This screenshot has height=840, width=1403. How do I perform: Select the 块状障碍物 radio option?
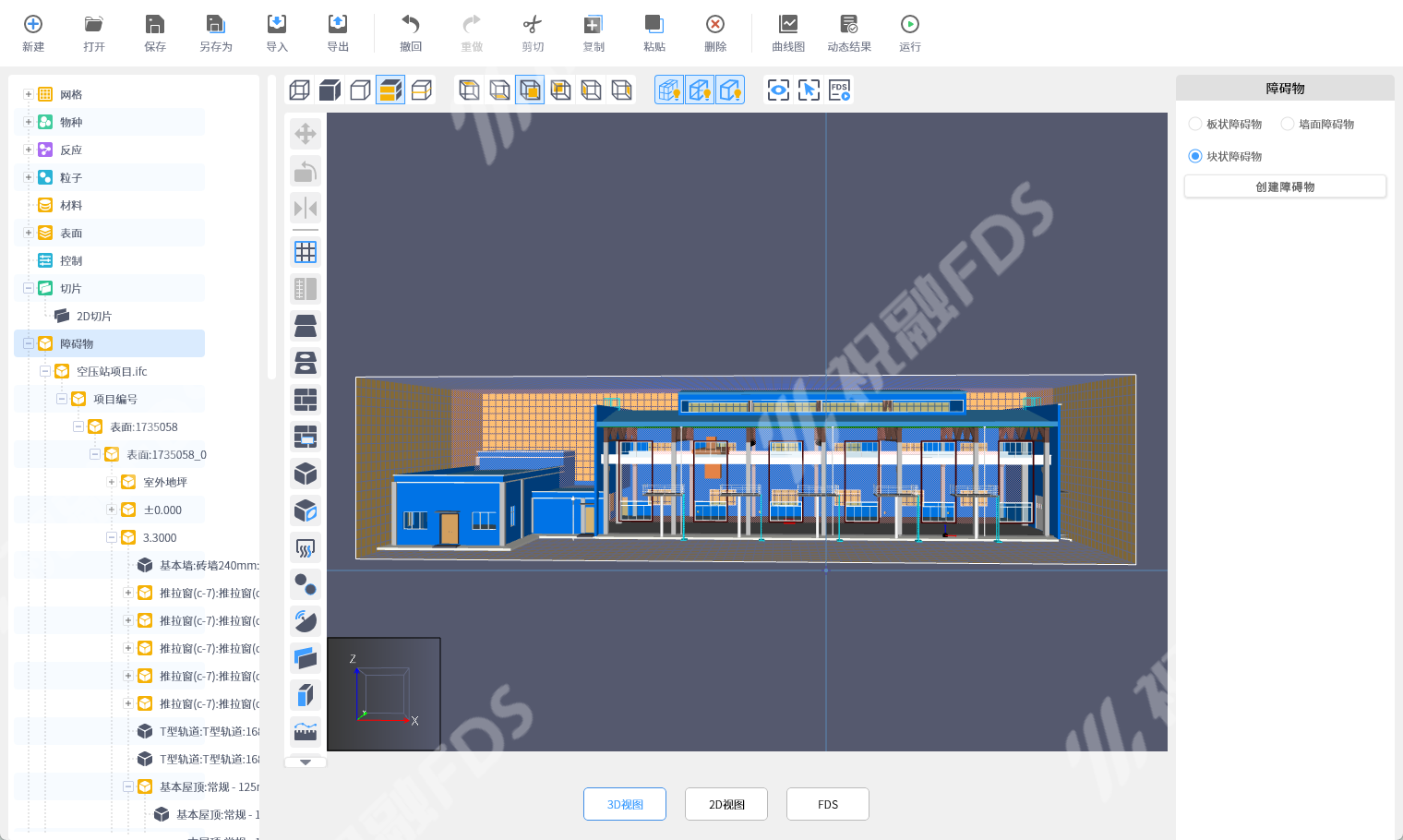[1195, 156]
